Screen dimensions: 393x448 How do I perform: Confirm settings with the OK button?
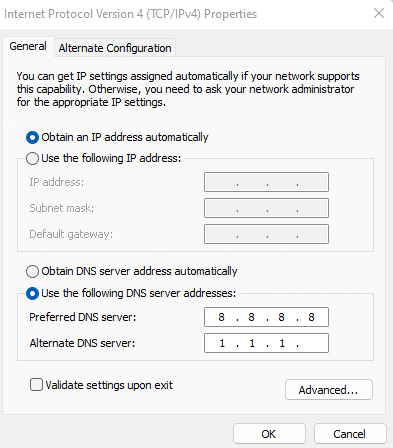pos(269,434)
